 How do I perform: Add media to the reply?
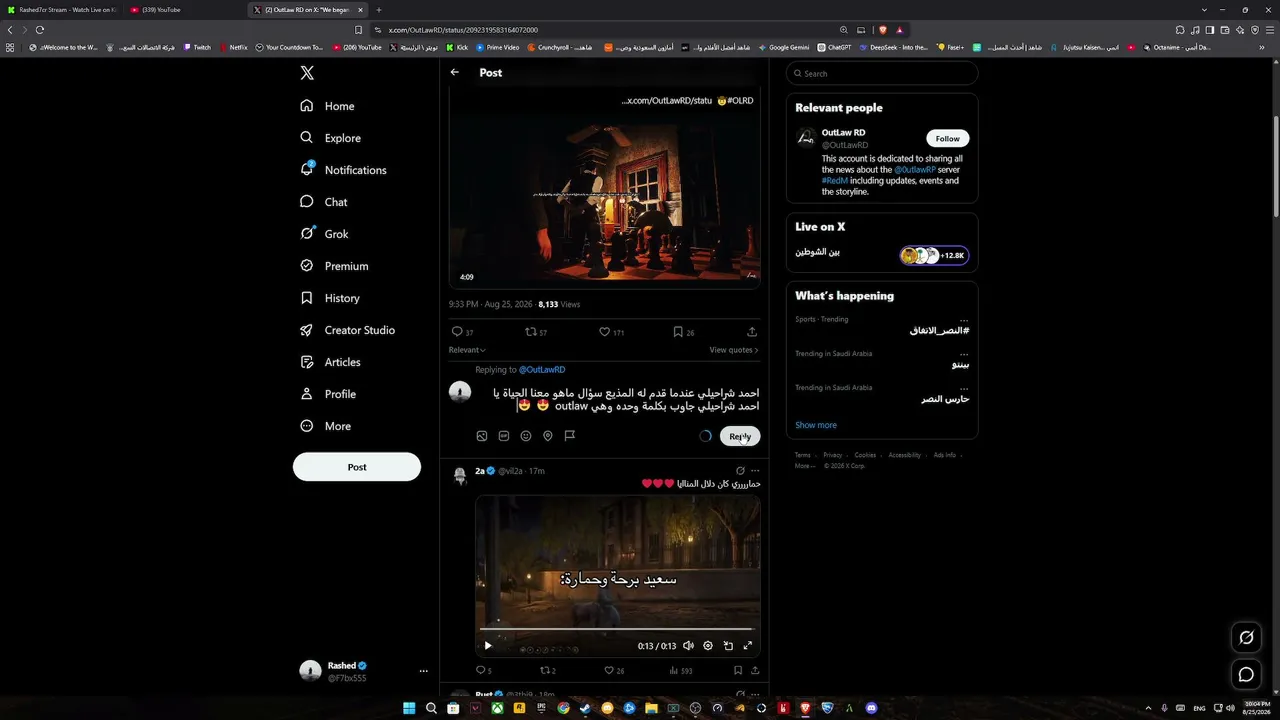pyautogui.click(x=482, y=436)
